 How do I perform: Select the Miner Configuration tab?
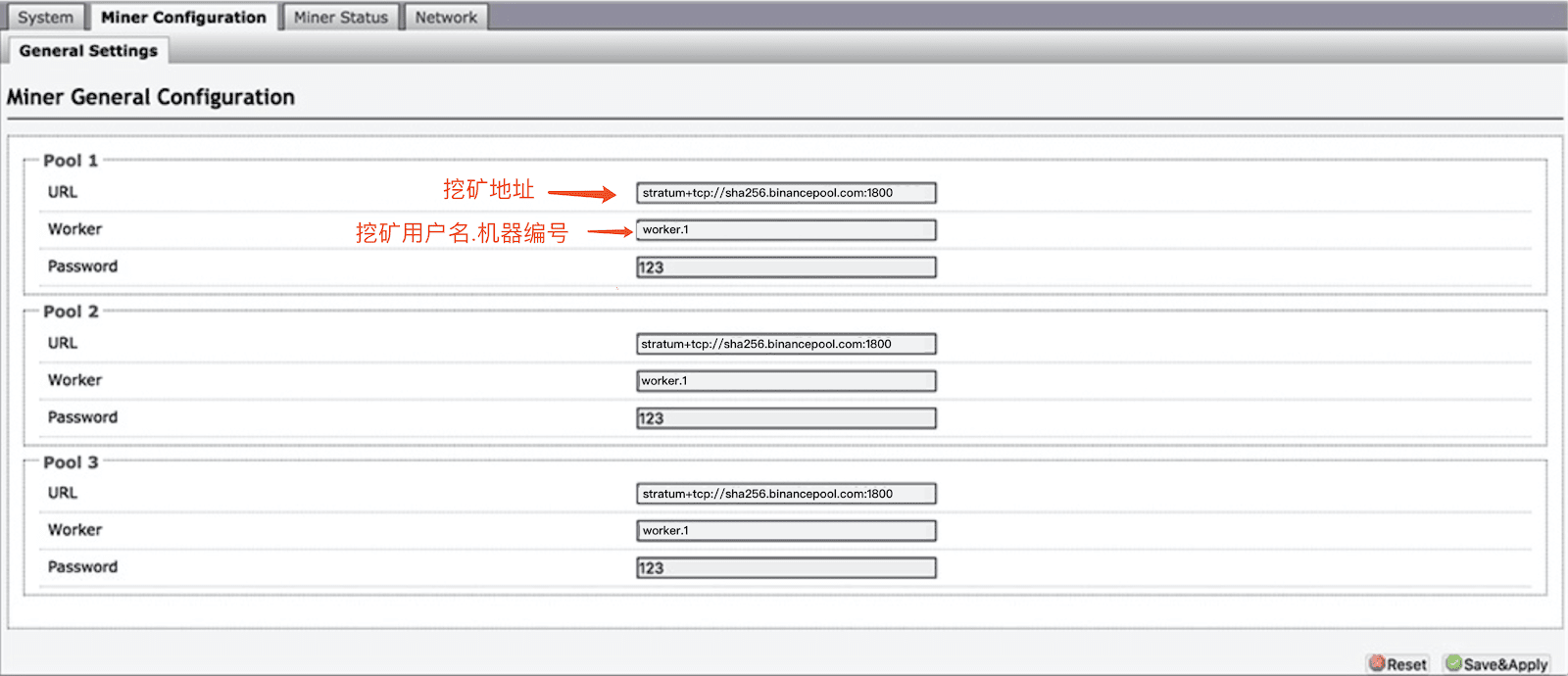(x=183, y=18)
